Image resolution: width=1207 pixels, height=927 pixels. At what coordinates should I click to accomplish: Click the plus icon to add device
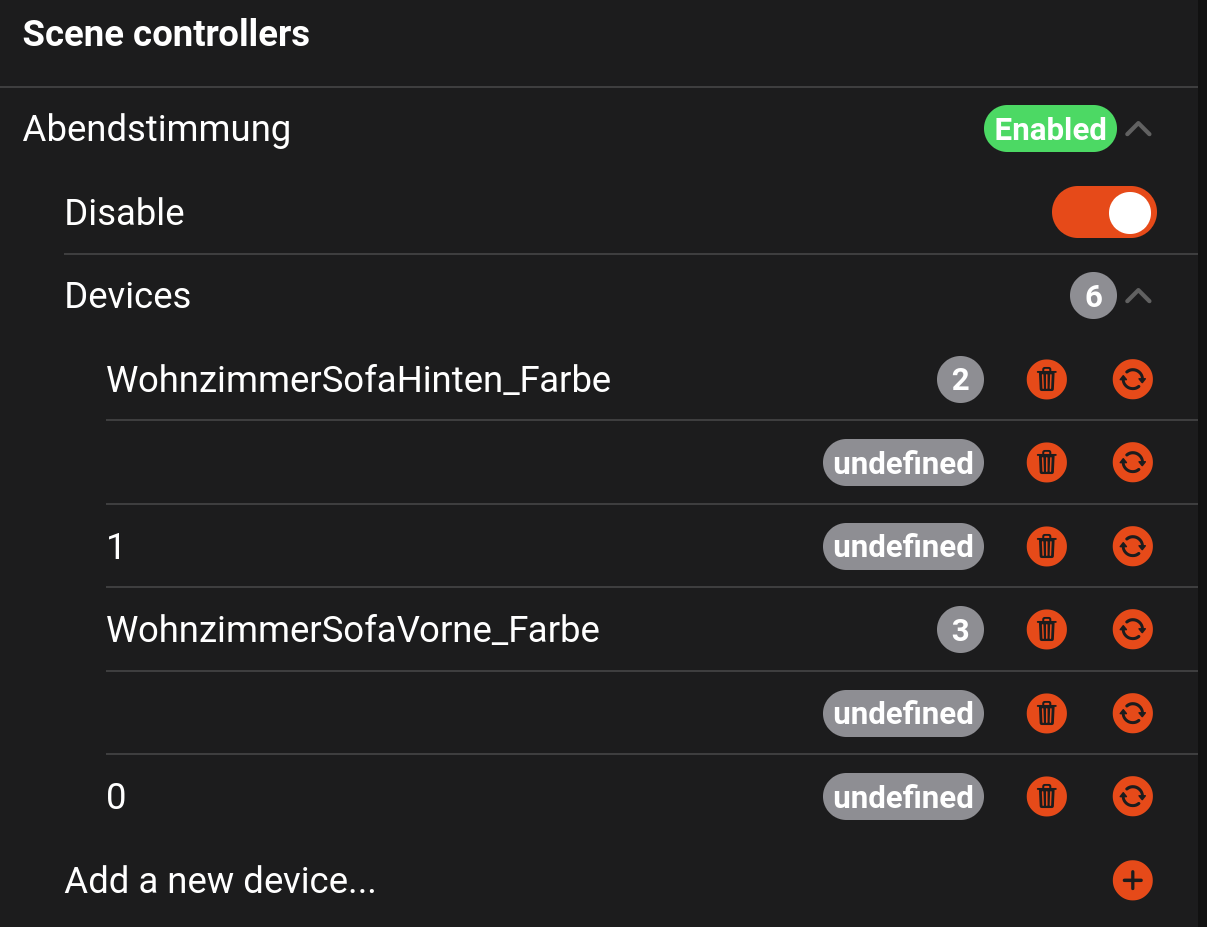(x=1132, y=880)
